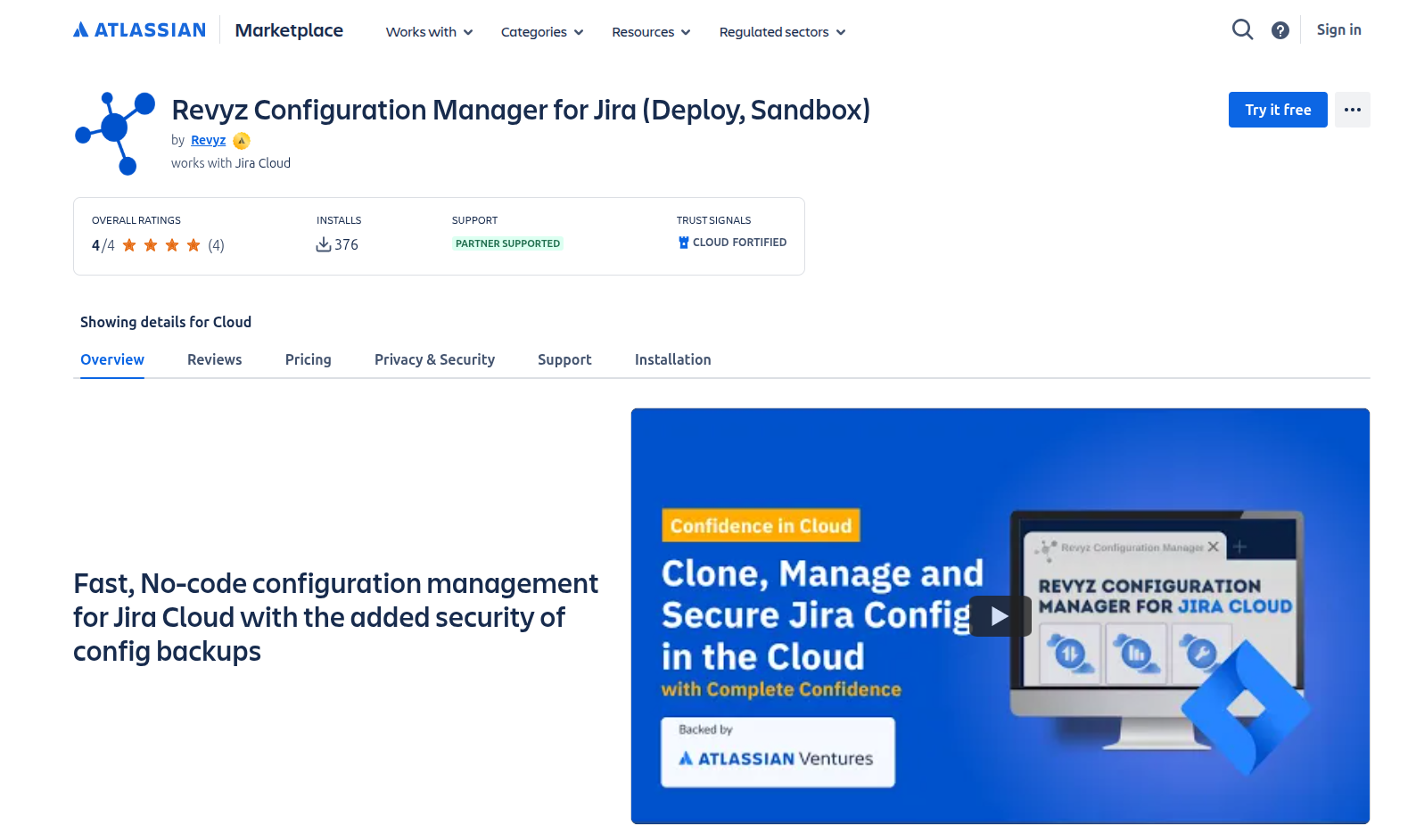Open the Pricing tab
This screenshot has width=1416, height=840.
coord(308,359)
